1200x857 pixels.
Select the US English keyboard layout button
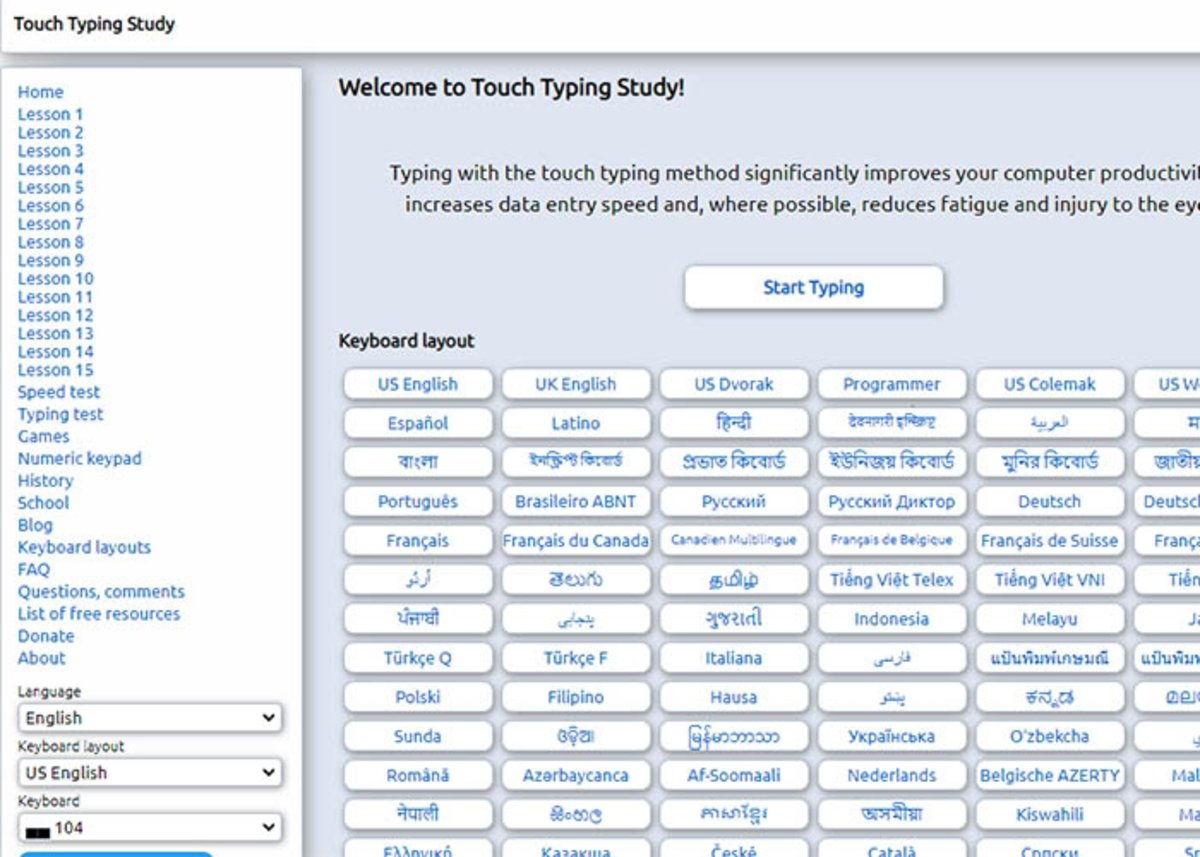point(418,384)
